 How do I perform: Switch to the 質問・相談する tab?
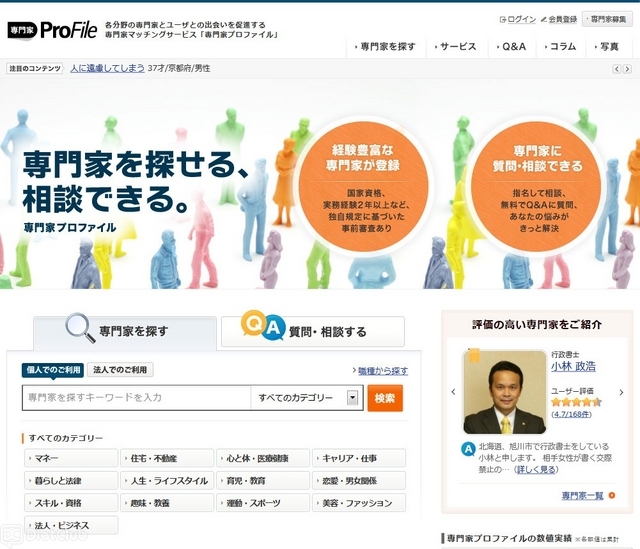(x=312, y=331)
